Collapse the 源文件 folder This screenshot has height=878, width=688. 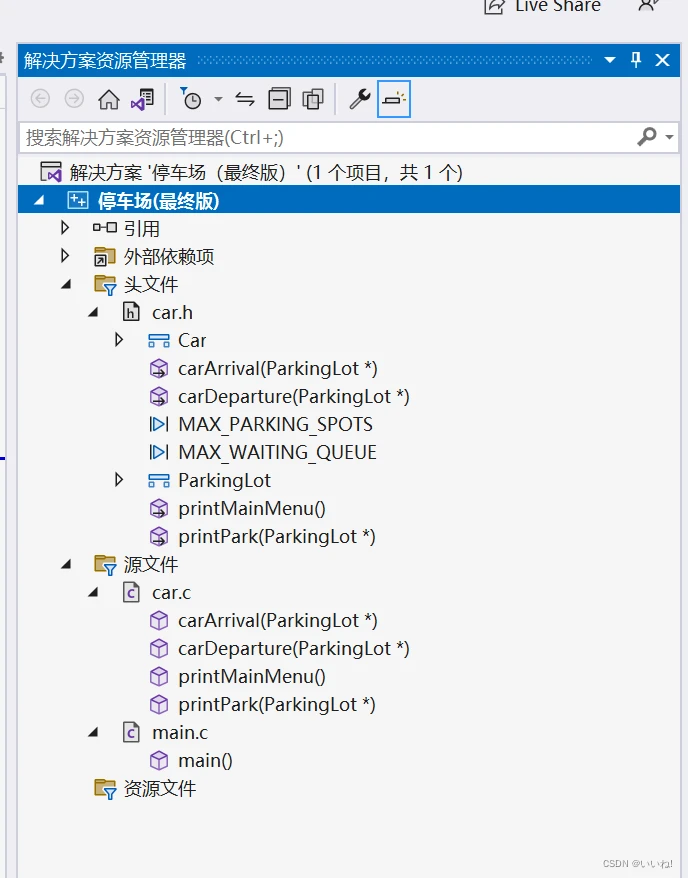(66, 564)
